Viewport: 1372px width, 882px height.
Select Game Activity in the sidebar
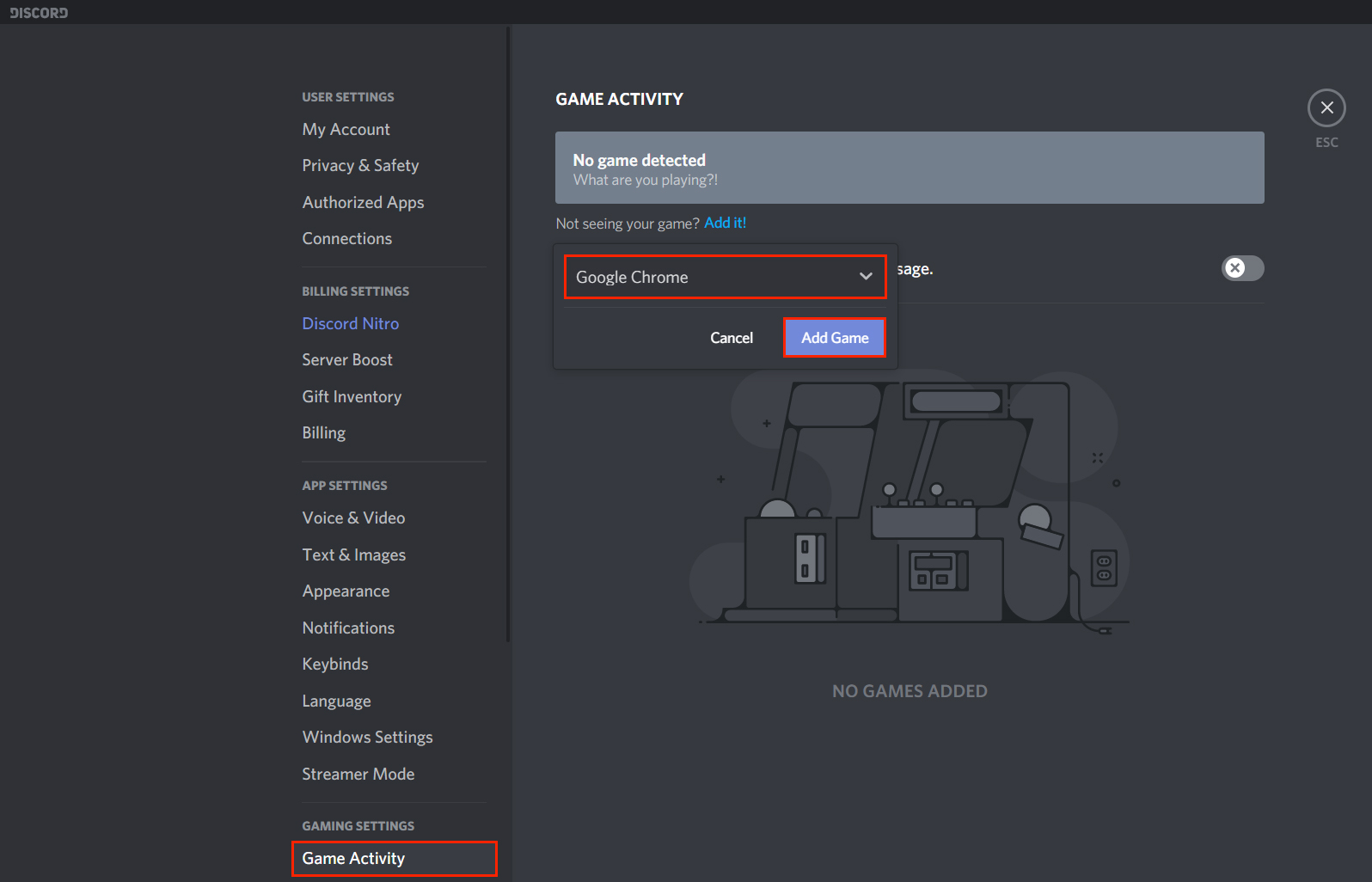coord(394,858)
